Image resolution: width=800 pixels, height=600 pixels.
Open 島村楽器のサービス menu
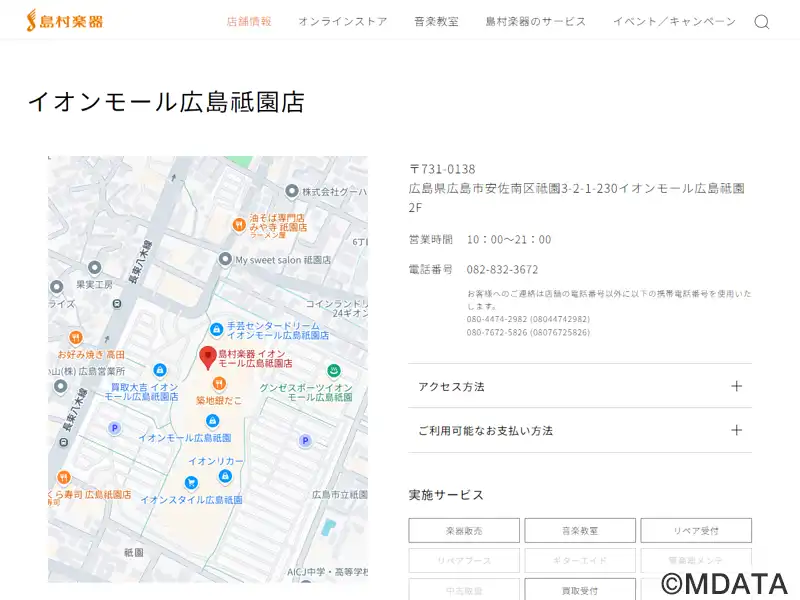[536, 21]
